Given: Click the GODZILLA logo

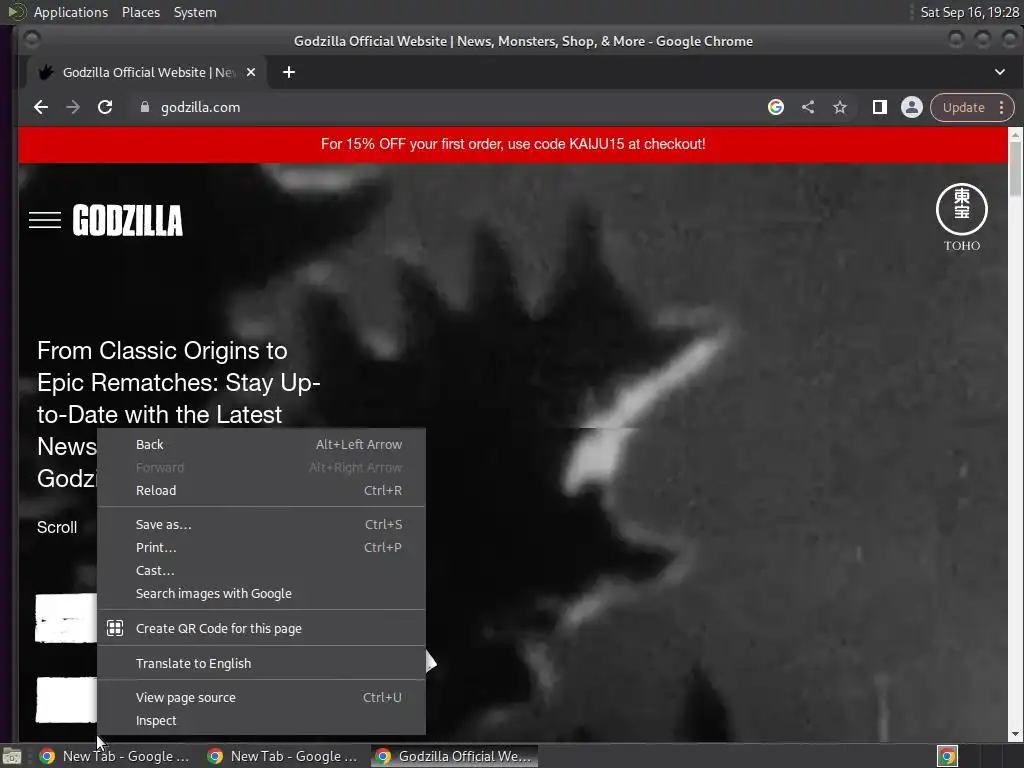Looking at the screenshot, I should click(x=127, y=220).
